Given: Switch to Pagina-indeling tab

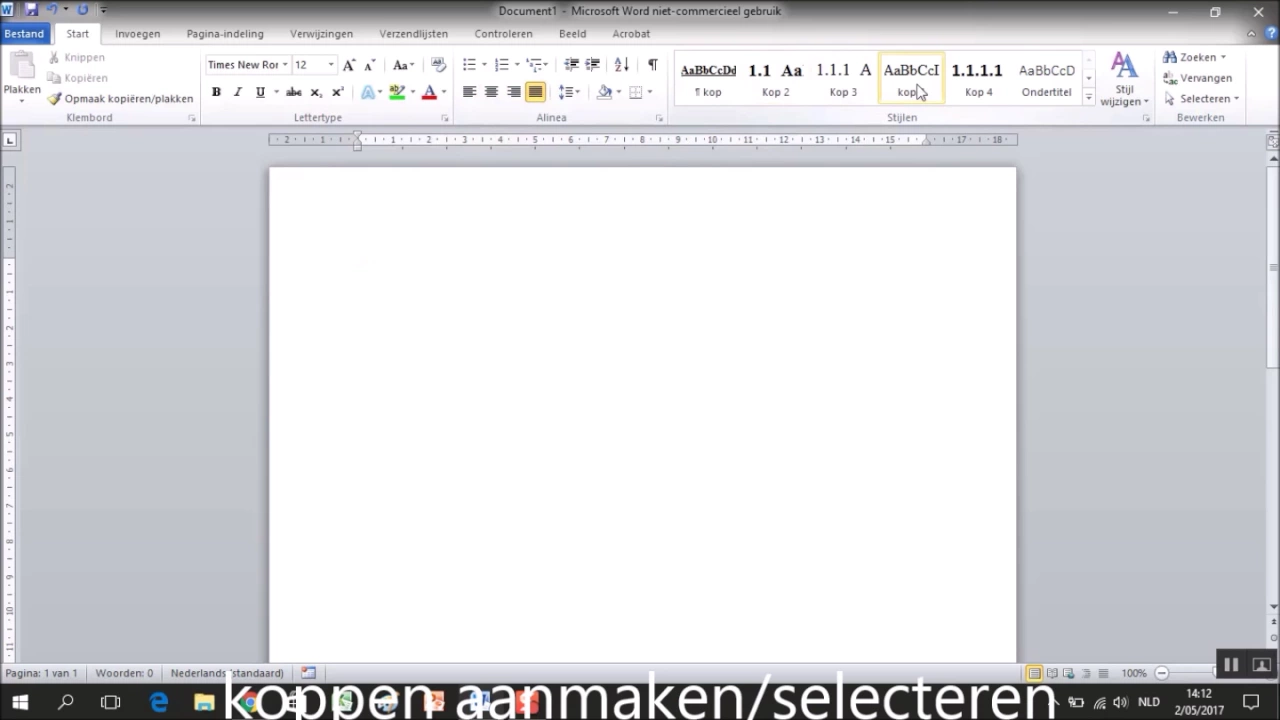Looking at the screenshot, I should (225, 33).
